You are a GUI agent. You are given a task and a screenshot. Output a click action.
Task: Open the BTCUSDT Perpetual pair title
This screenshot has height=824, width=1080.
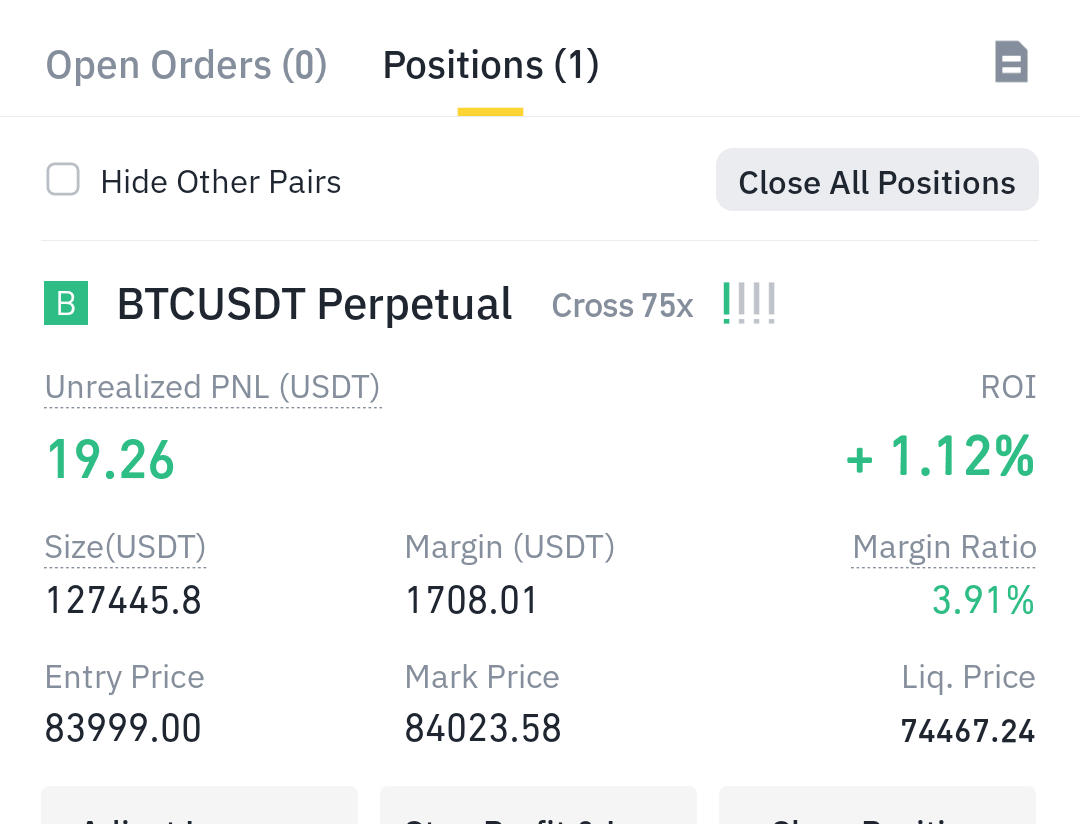(314, 304)
